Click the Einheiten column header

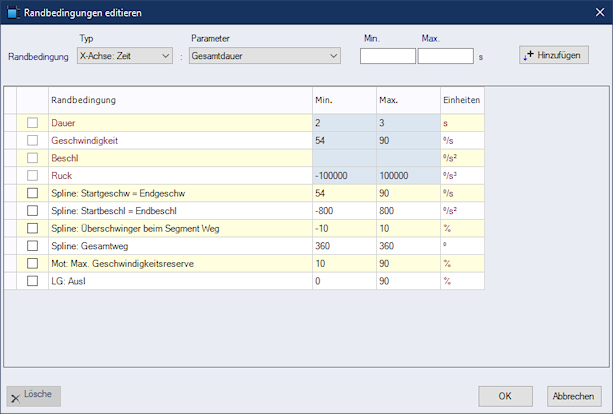(461, 100)
